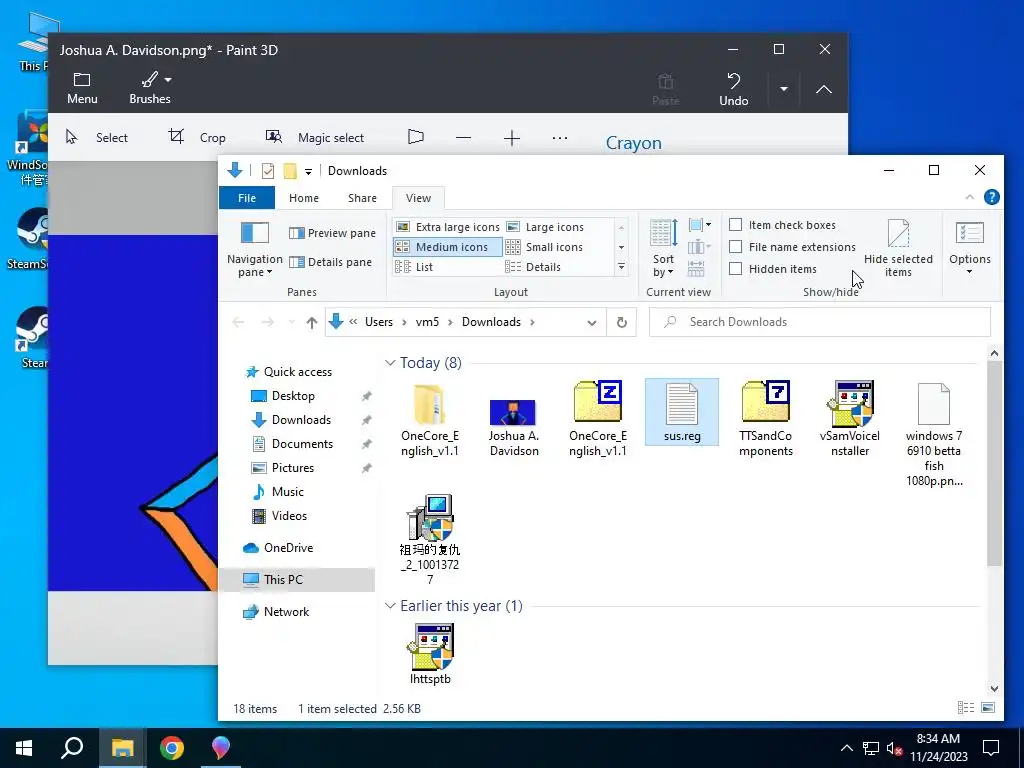The height and width of the screenshot is (768, 1024).
Task: Refresh the Downloads folder
Action: coord(622,322)
